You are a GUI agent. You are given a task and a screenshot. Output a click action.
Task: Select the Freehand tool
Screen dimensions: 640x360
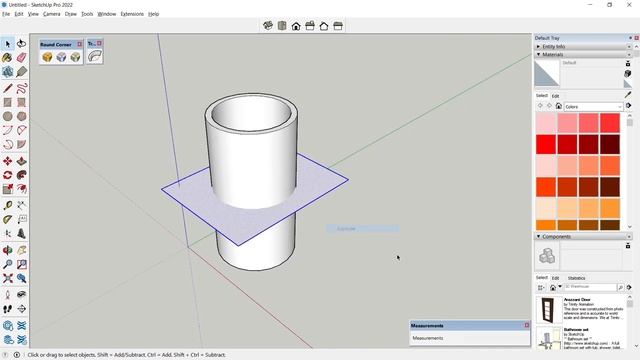coord(22,88)
